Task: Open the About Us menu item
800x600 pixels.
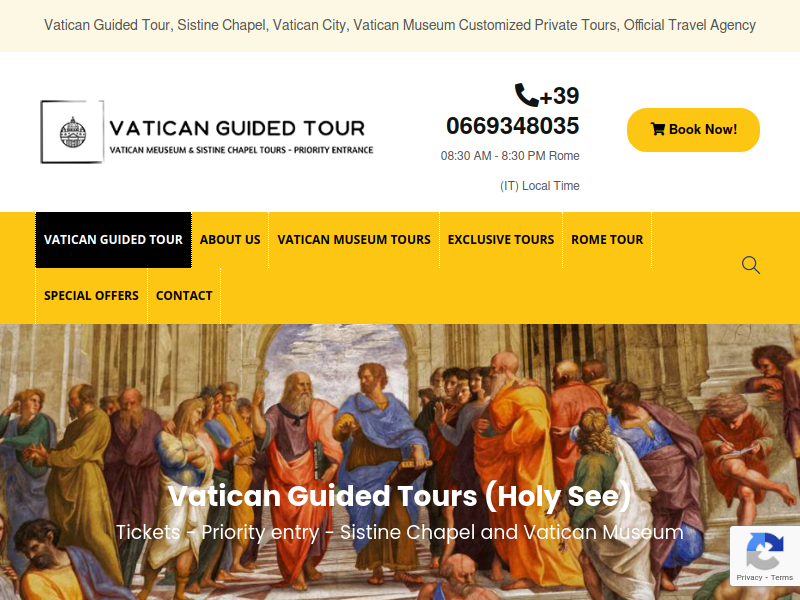Action: click(x=230, y=240)
